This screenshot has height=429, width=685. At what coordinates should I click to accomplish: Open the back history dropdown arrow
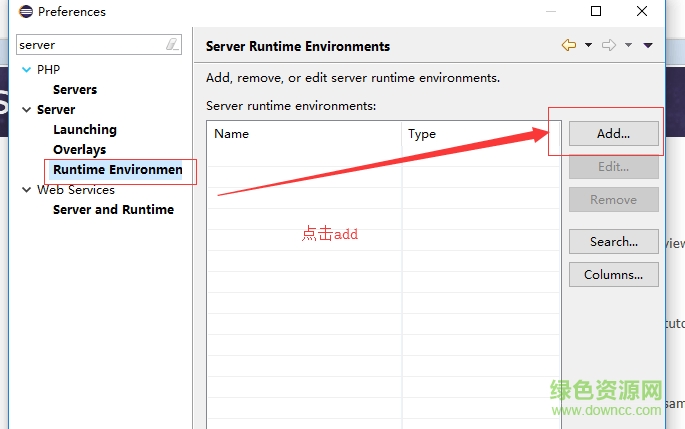(x=588, y=45)
